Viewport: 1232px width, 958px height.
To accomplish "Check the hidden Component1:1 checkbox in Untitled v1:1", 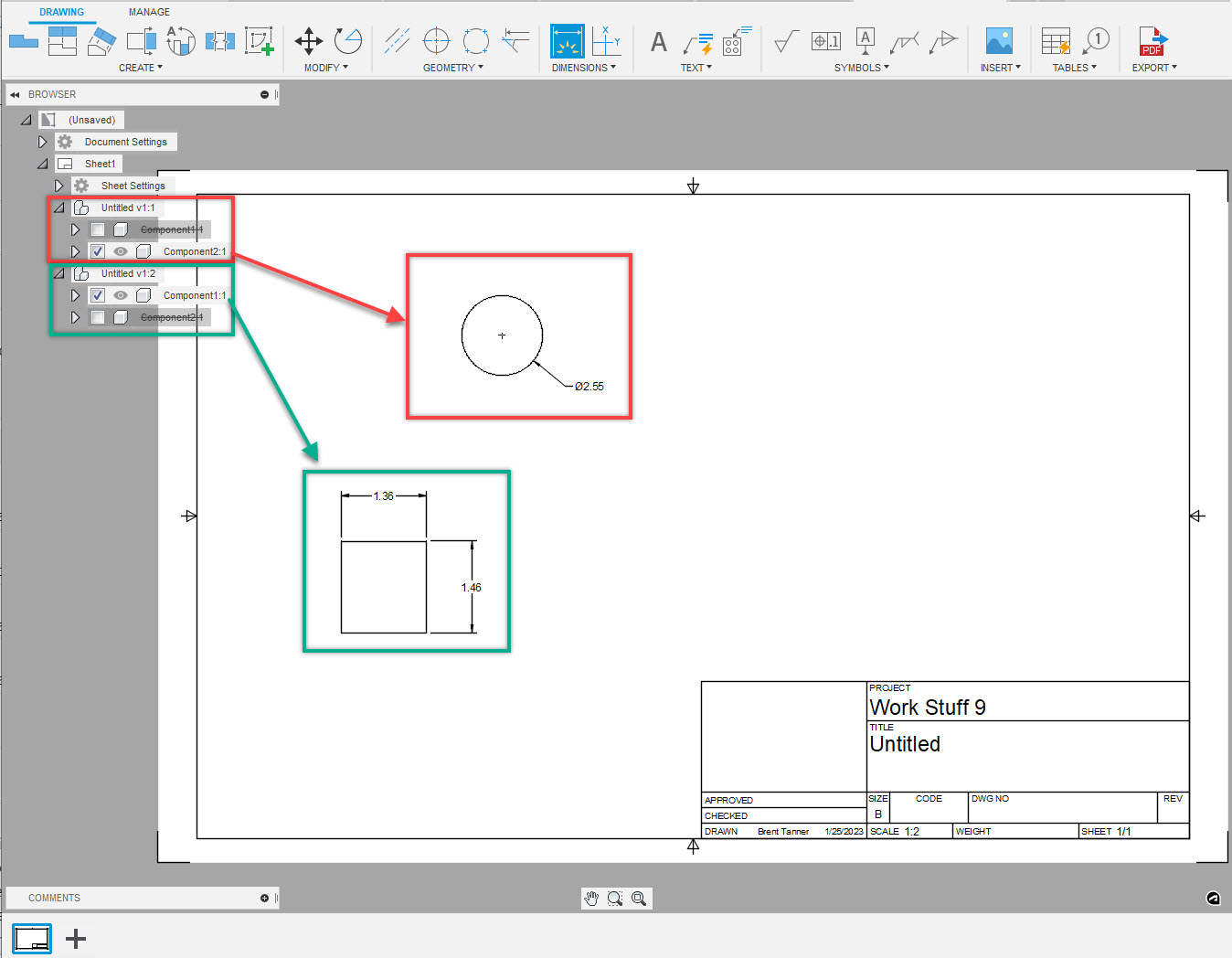I will 97,229.
